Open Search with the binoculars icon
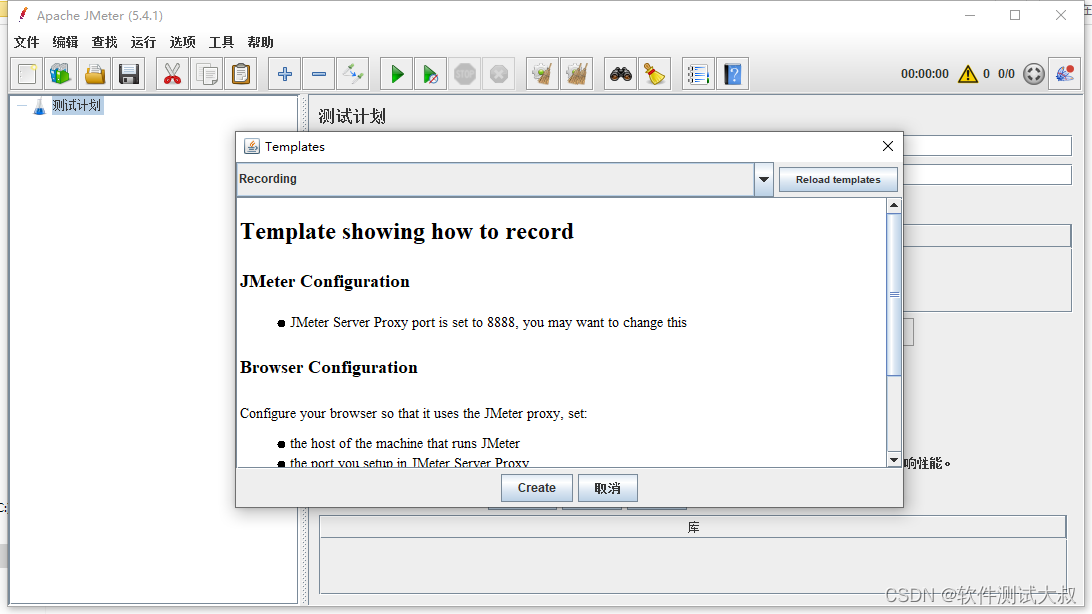 (x=620, y=74)
